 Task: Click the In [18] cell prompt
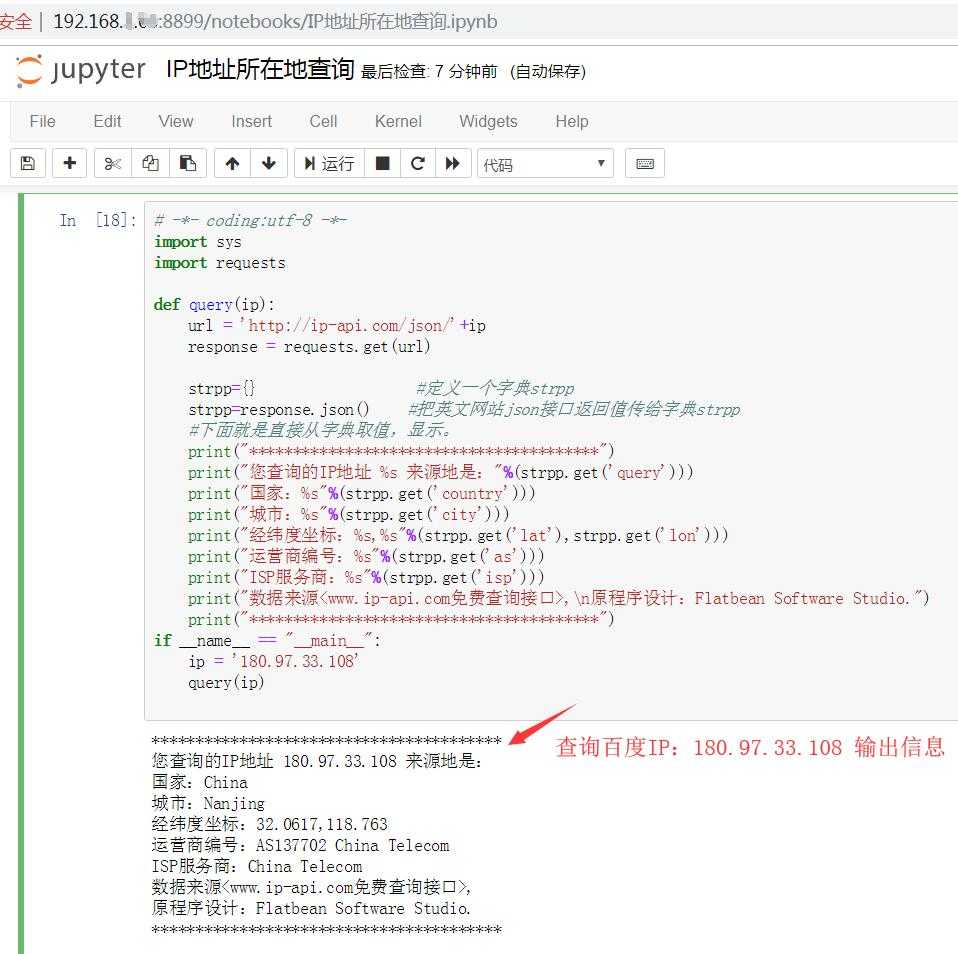tap(97, 220)
